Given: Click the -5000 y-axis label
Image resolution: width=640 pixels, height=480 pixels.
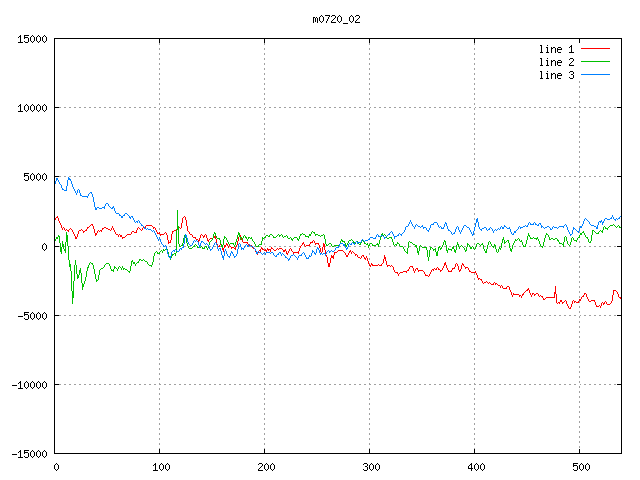Looking at the screenshot, I should (x=32, y=316).
